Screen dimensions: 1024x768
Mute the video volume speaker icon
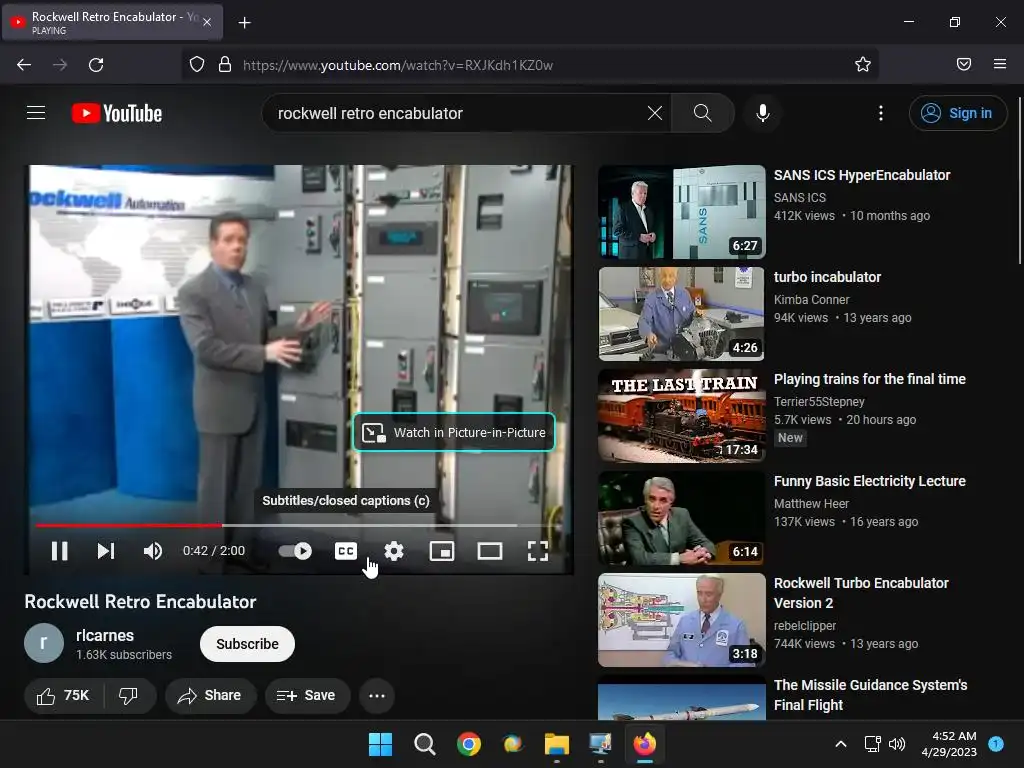pyautogui.click(x=153, y=551)
